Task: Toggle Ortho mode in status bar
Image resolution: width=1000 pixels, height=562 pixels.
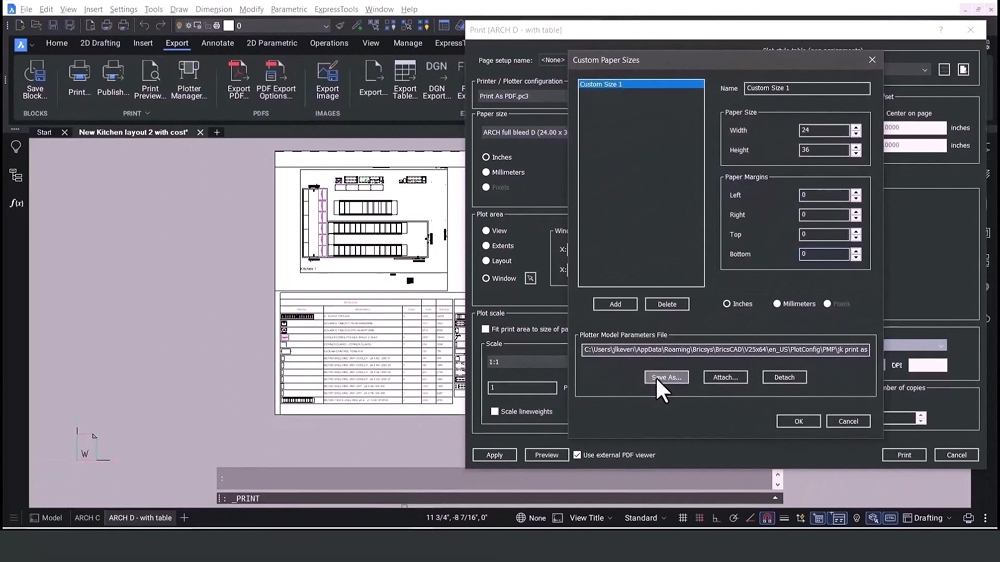Action: tap(716, 518)
